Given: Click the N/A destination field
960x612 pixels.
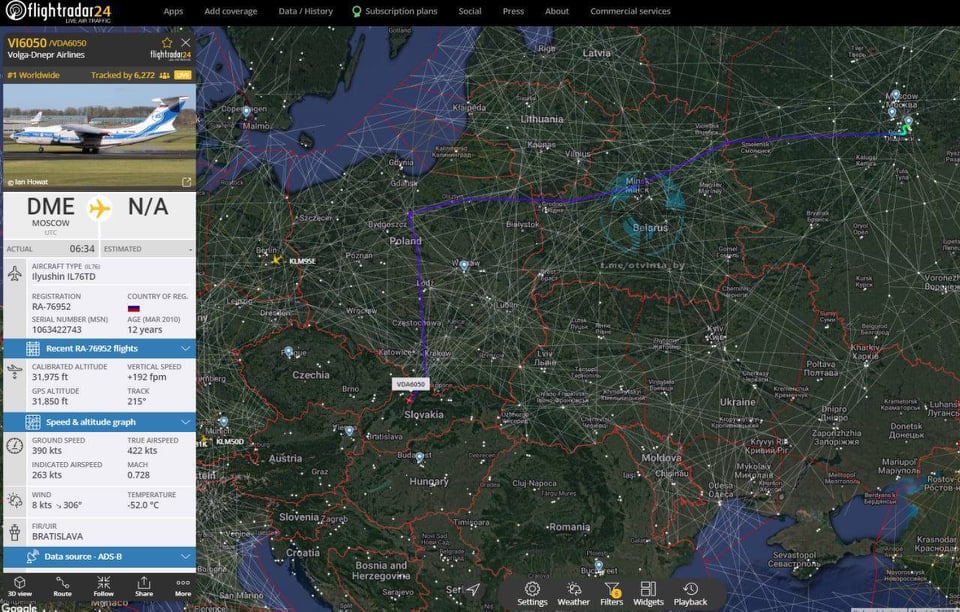Looking at the screenshot, I should (148, 207).
